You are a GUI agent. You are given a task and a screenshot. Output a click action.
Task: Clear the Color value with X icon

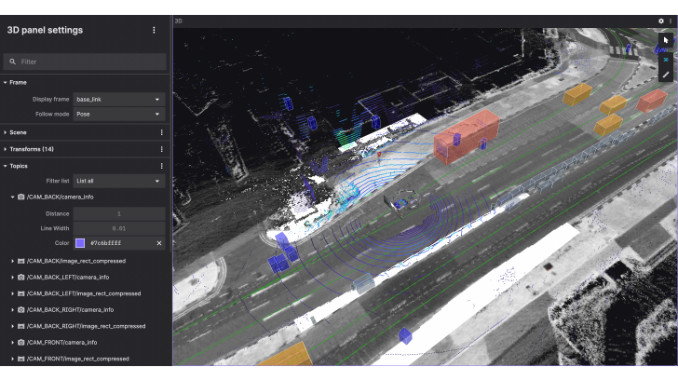click(159, 243)
